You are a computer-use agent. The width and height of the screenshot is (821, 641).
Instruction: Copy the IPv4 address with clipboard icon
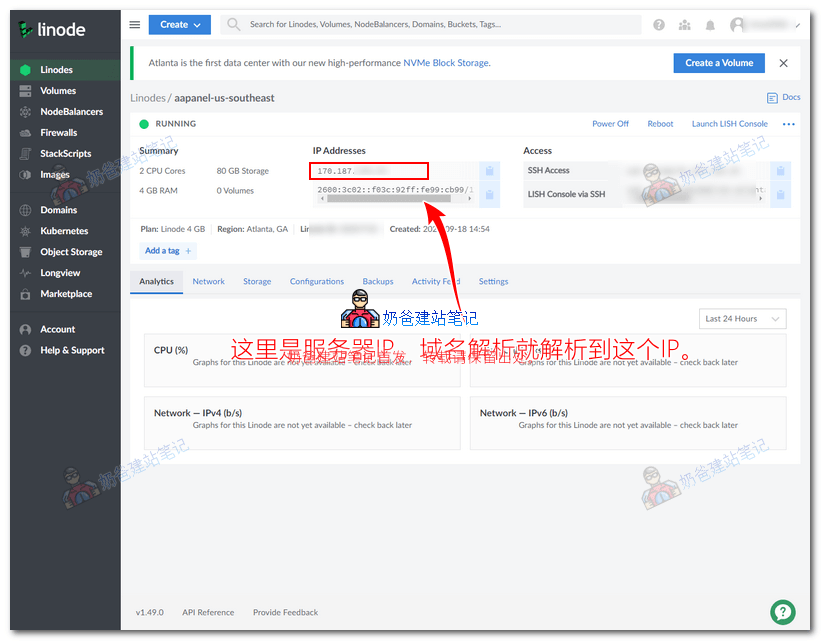point(489,171)
